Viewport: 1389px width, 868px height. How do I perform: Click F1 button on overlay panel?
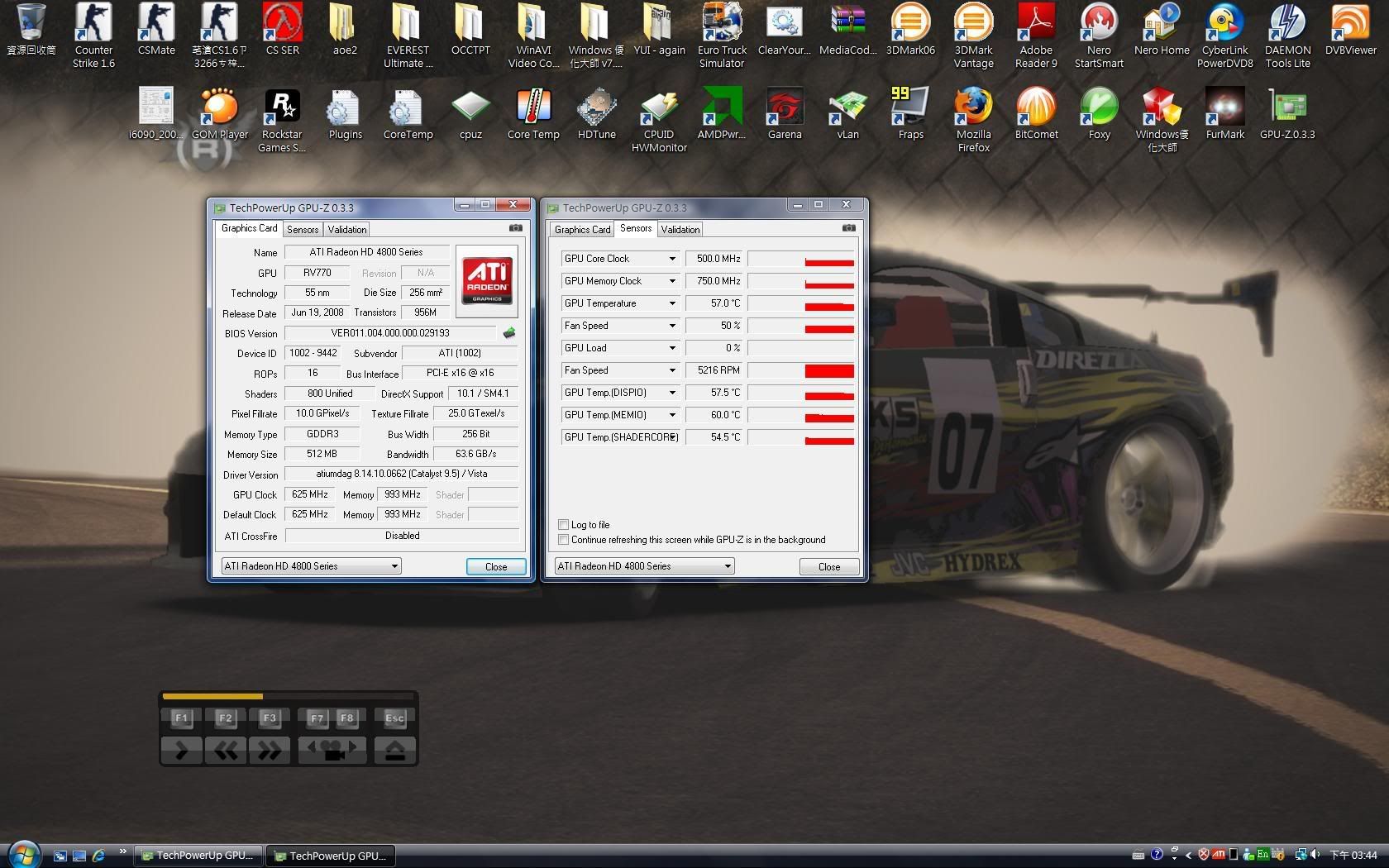pos(182,718)
